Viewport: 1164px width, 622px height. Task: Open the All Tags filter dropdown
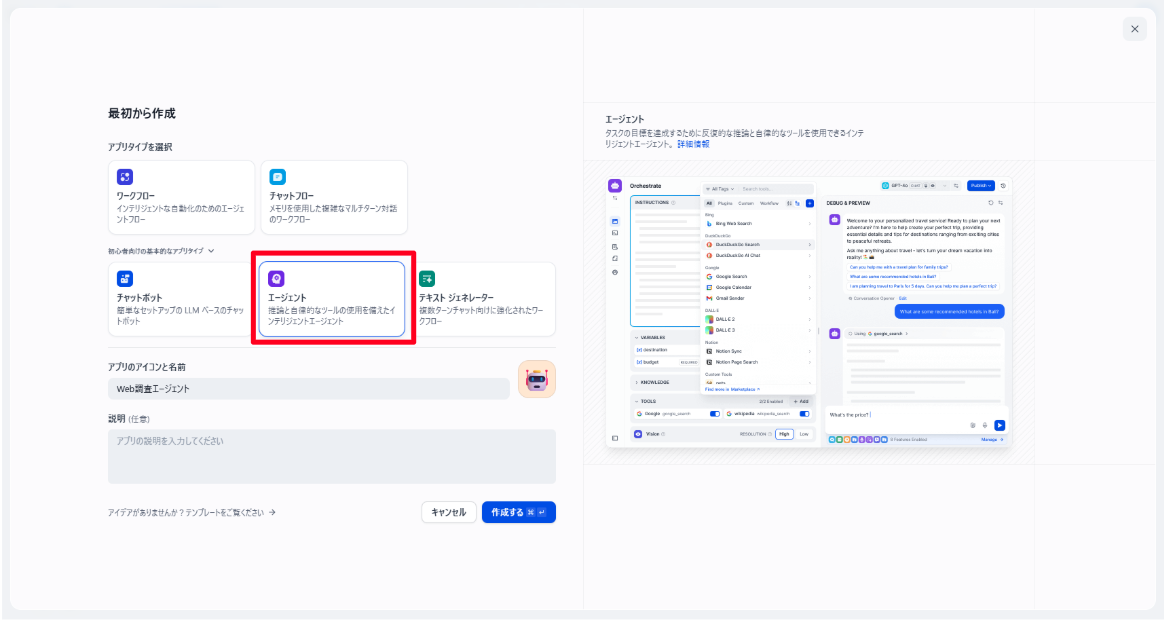[x=720, y=189]
